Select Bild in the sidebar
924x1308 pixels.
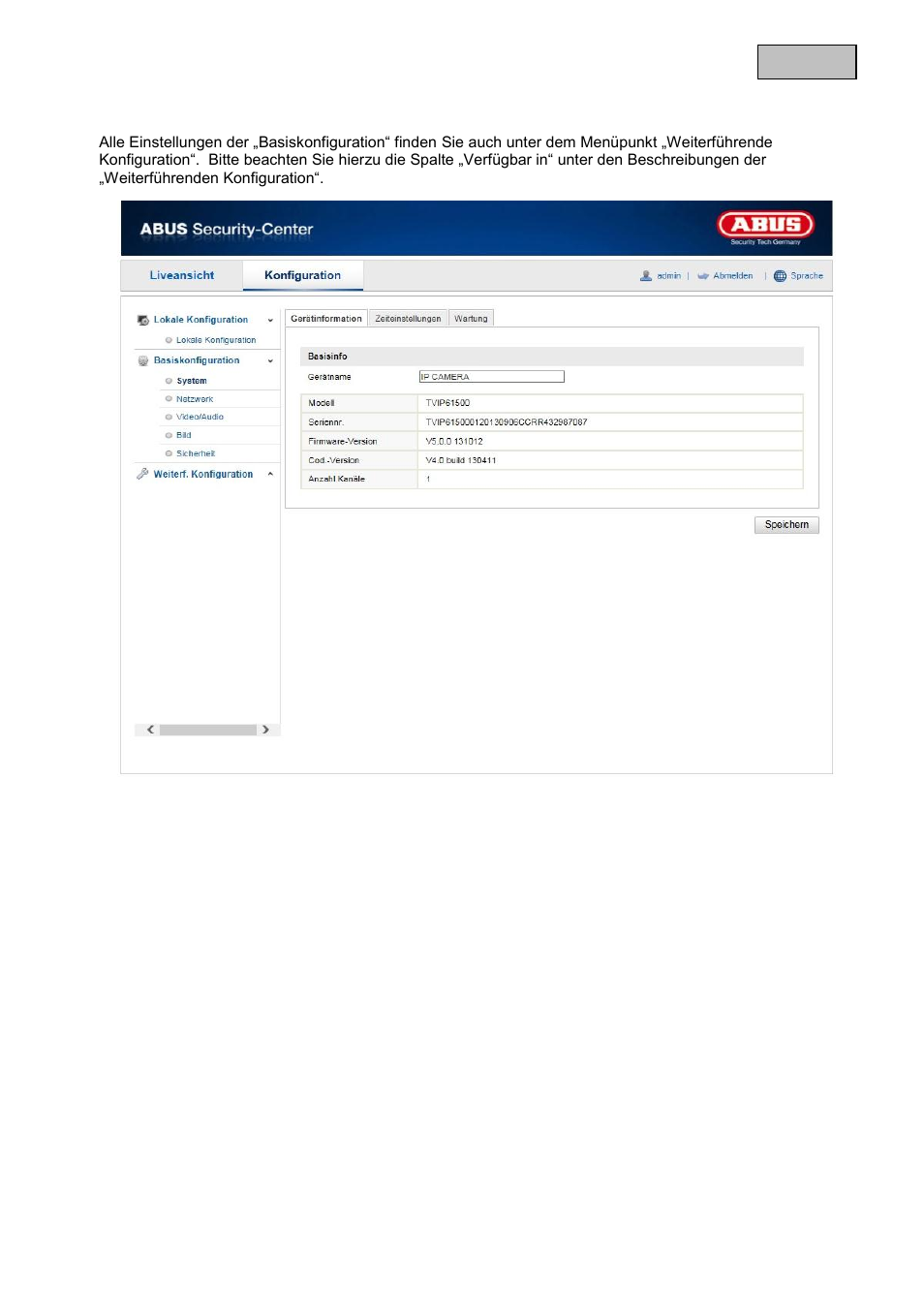(184, 435)
